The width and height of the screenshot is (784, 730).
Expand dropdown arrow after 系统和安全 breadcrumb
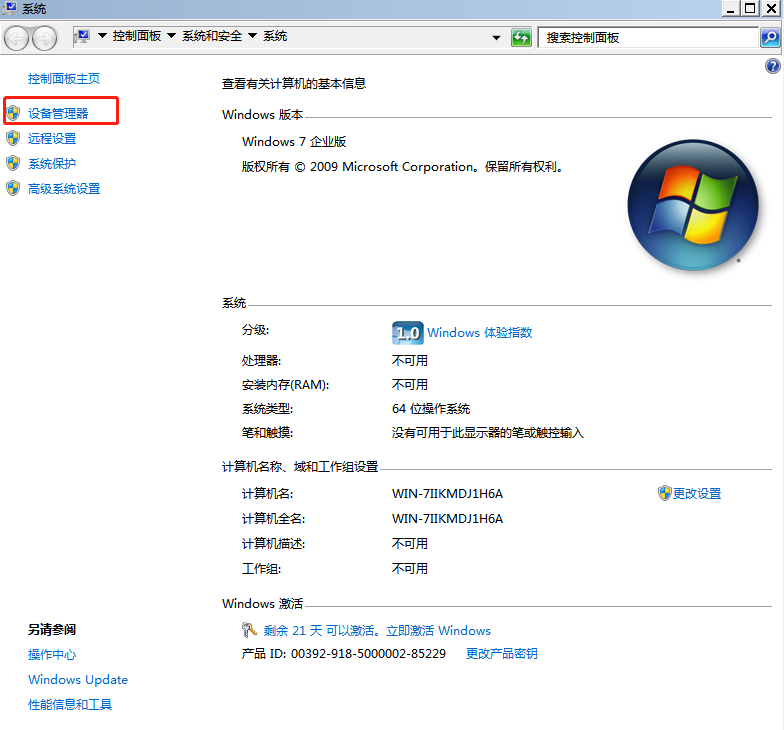252,36
